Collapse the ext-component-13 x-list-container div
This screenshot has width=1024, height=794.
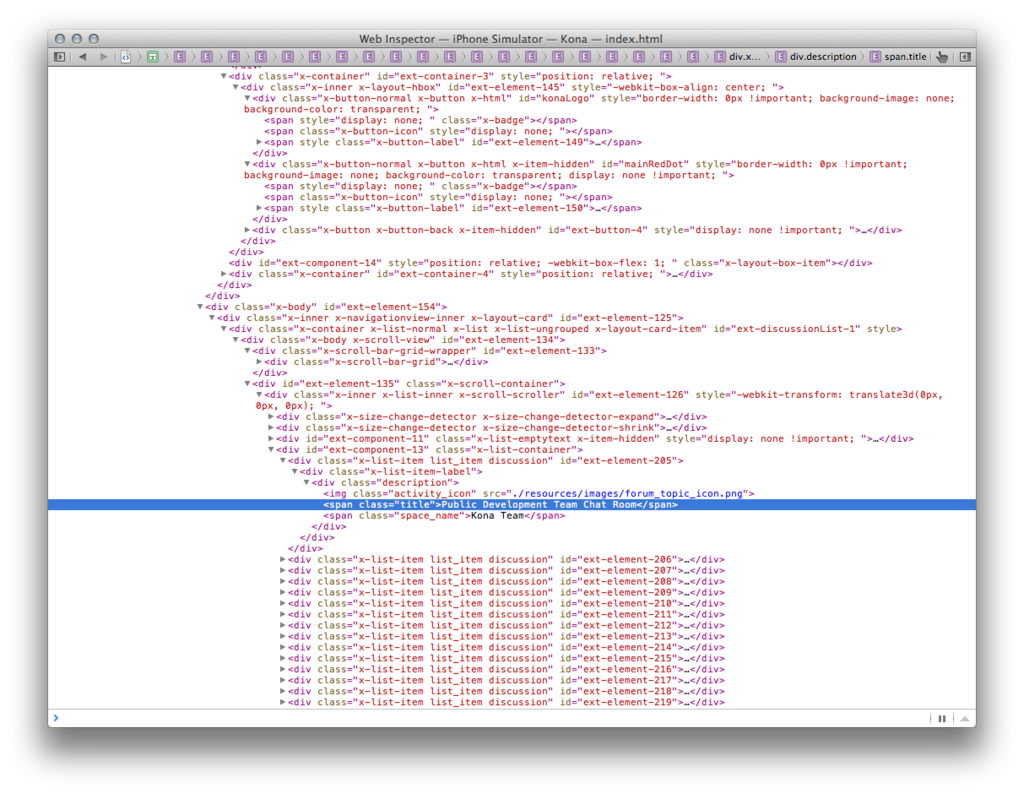coord(270,450)
